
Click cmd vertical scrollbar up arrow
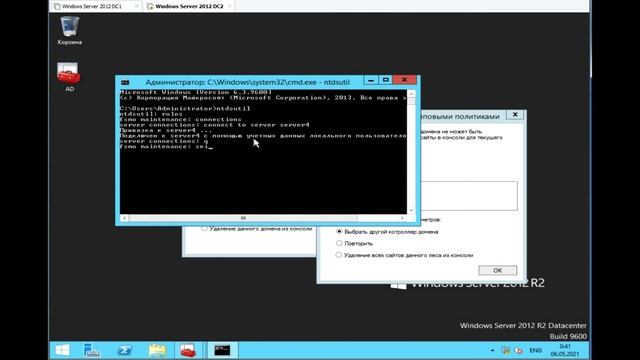coord(411,94)
